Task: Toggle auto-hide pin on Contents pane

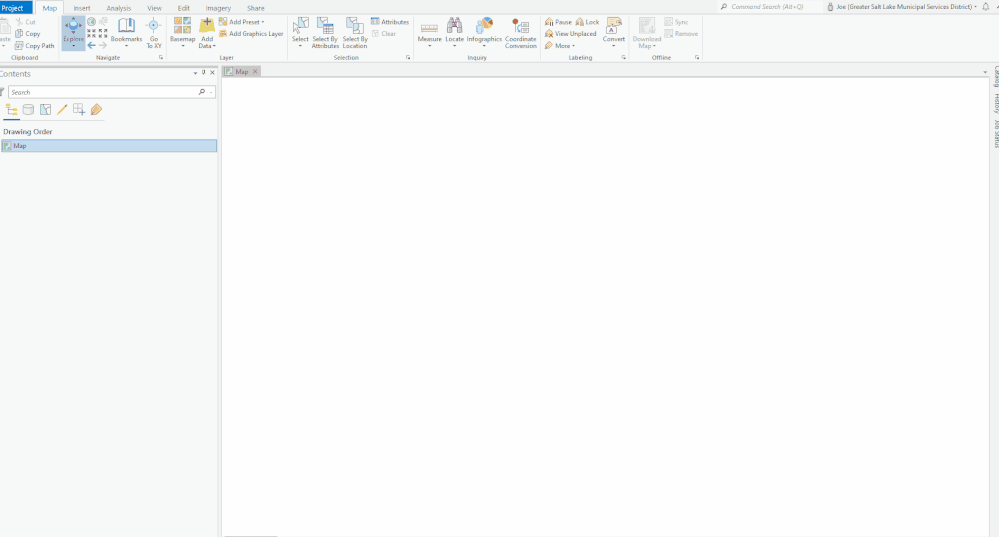Action: pyautogui.click(x=204, y=73)
